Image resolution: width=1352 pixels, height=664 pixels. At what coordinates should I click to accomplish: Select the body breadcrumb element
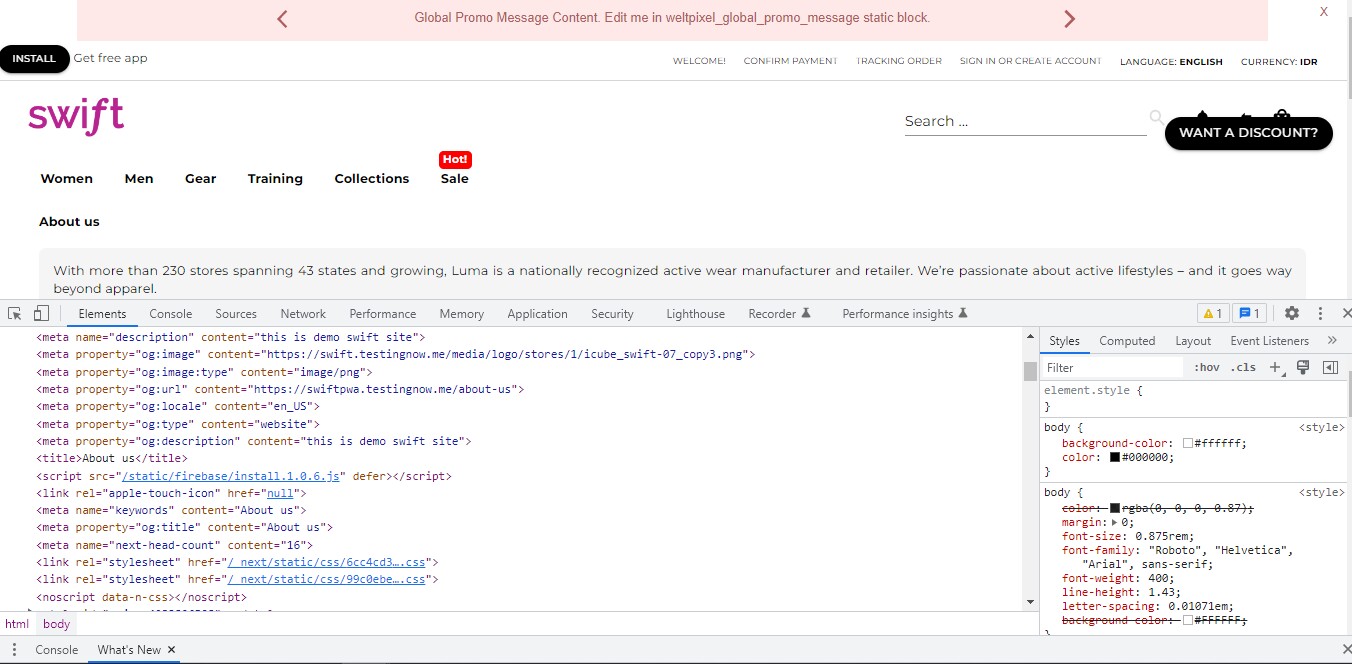[x=56, y=624]
